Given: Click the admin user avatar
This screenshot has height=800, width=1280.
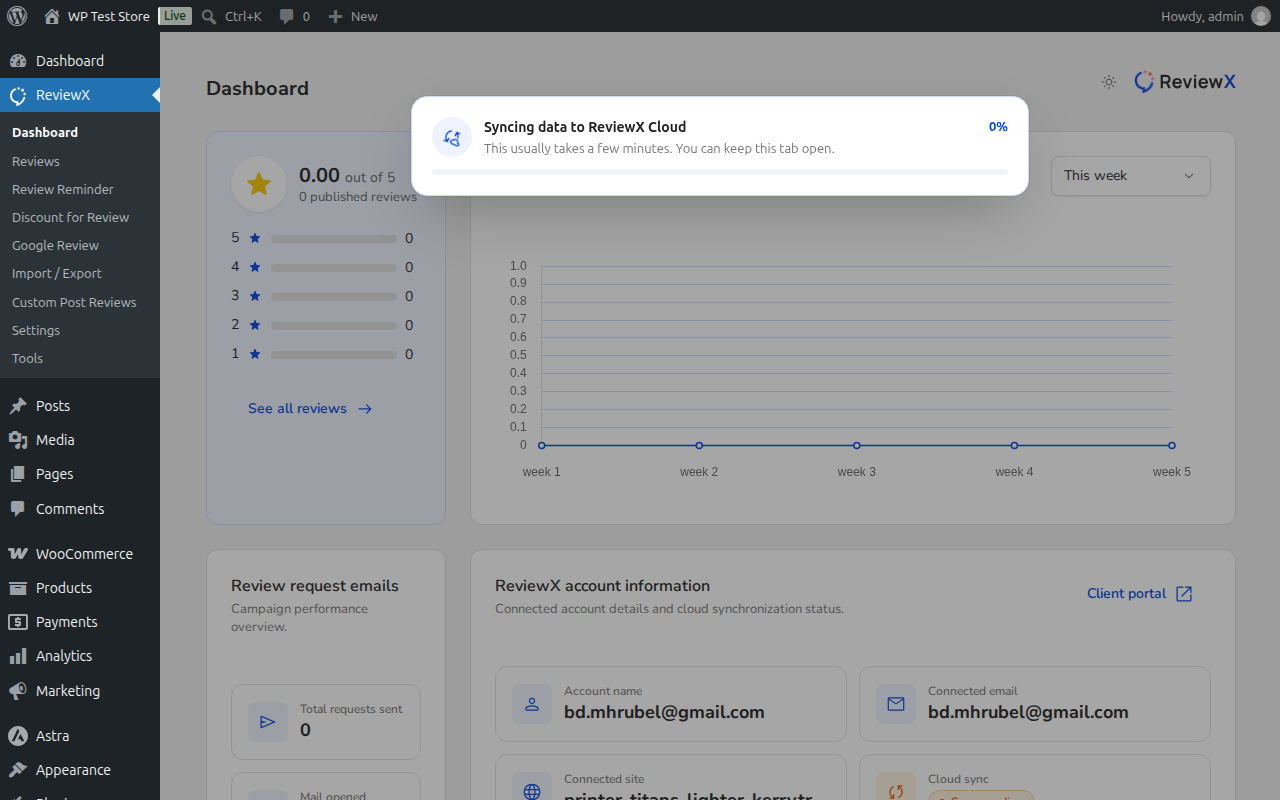Looking at the screenshot, I should [1260, 16].
